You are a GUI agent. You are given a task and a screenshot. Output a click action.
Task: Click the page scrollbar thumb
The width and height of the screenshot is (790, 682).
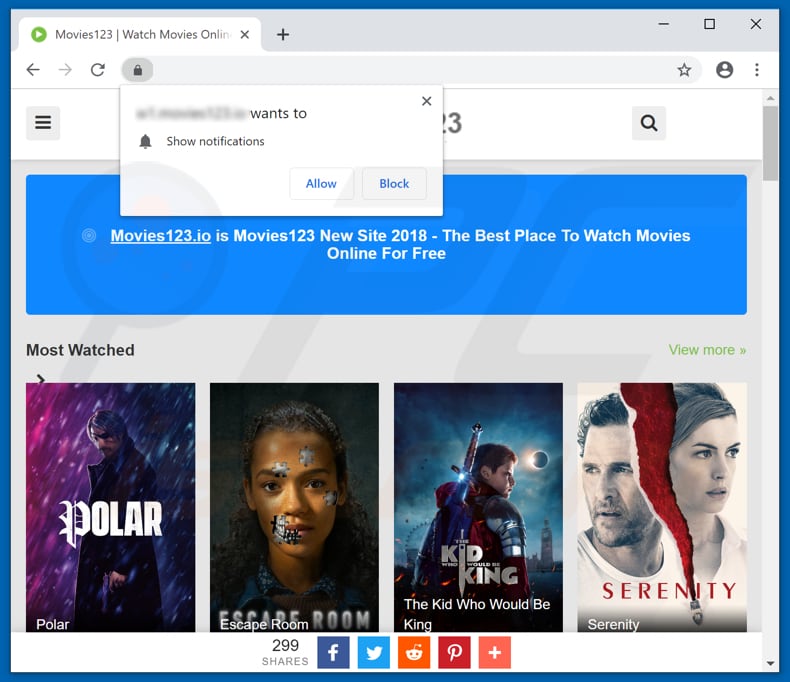[770, 143]
